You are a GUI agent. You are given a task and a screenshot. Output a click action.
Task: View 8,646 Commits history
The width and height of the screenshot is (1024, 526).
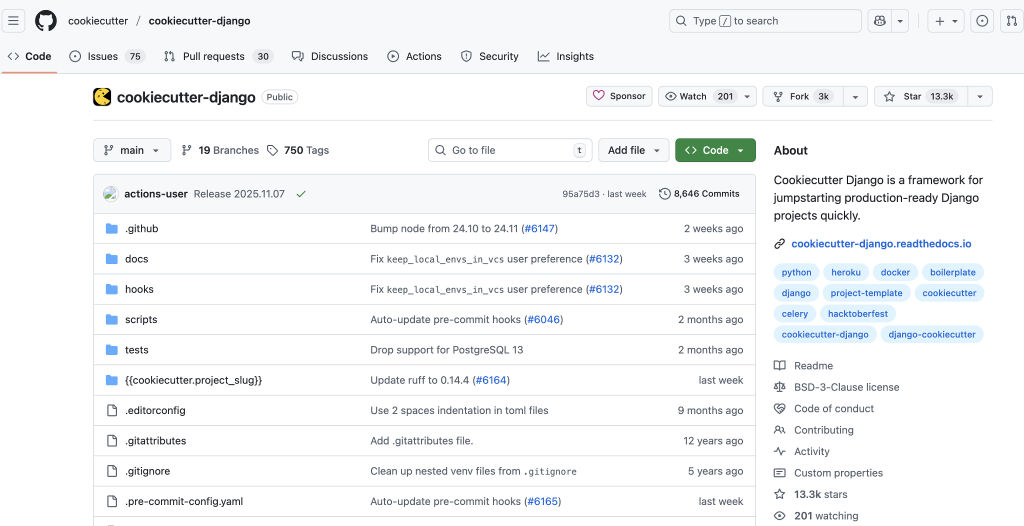point(699,194)
